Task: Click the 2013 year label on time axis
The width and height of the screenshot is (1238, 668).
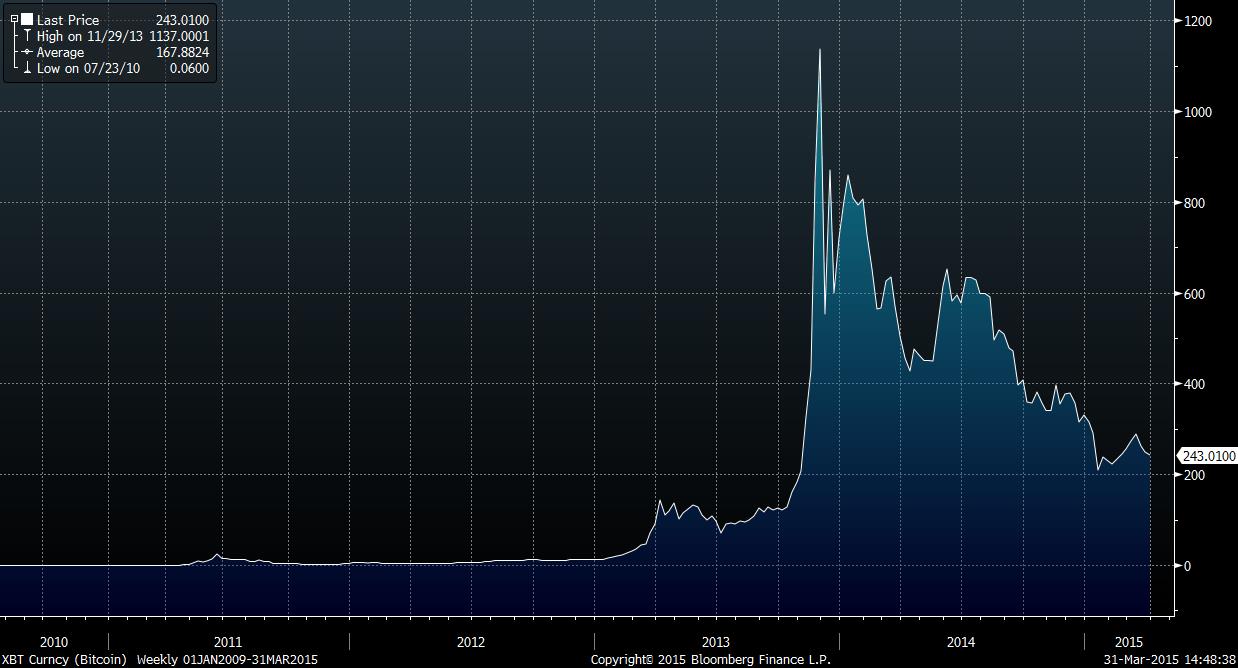Action: pyautogui.click(x=716, y=642)
